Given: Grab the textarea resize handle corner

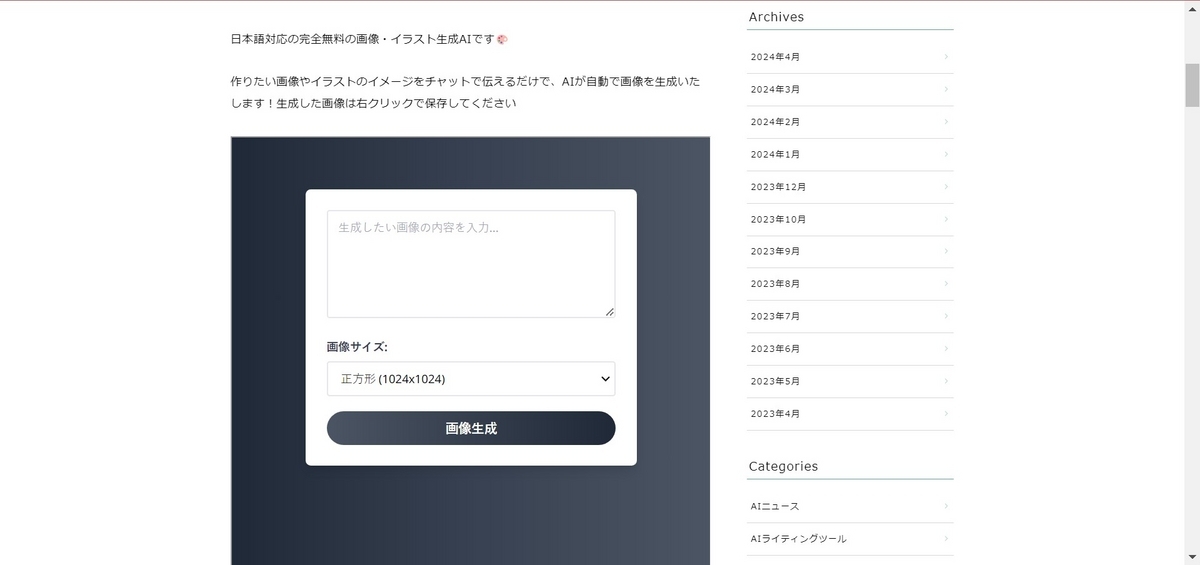Looking at the screenshot, I should [610, 312].
